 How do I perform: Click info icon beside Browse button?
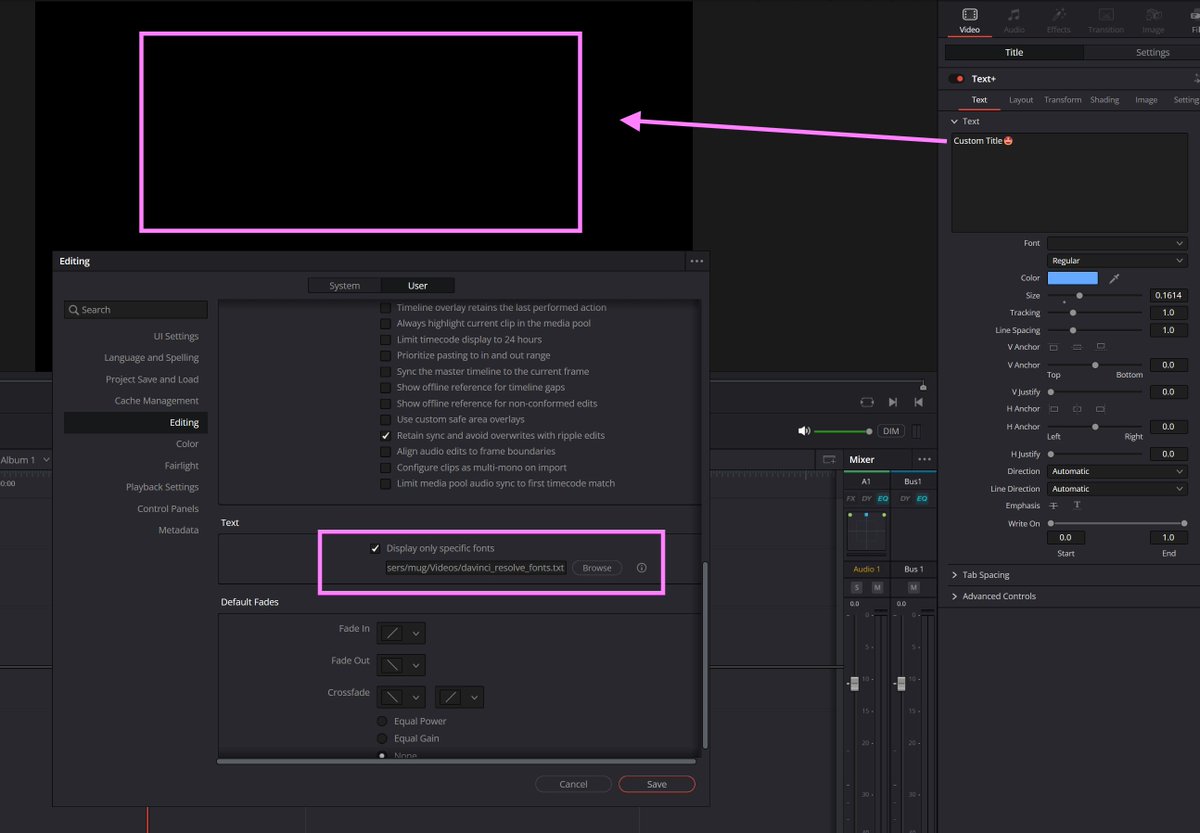click(641, 568)
